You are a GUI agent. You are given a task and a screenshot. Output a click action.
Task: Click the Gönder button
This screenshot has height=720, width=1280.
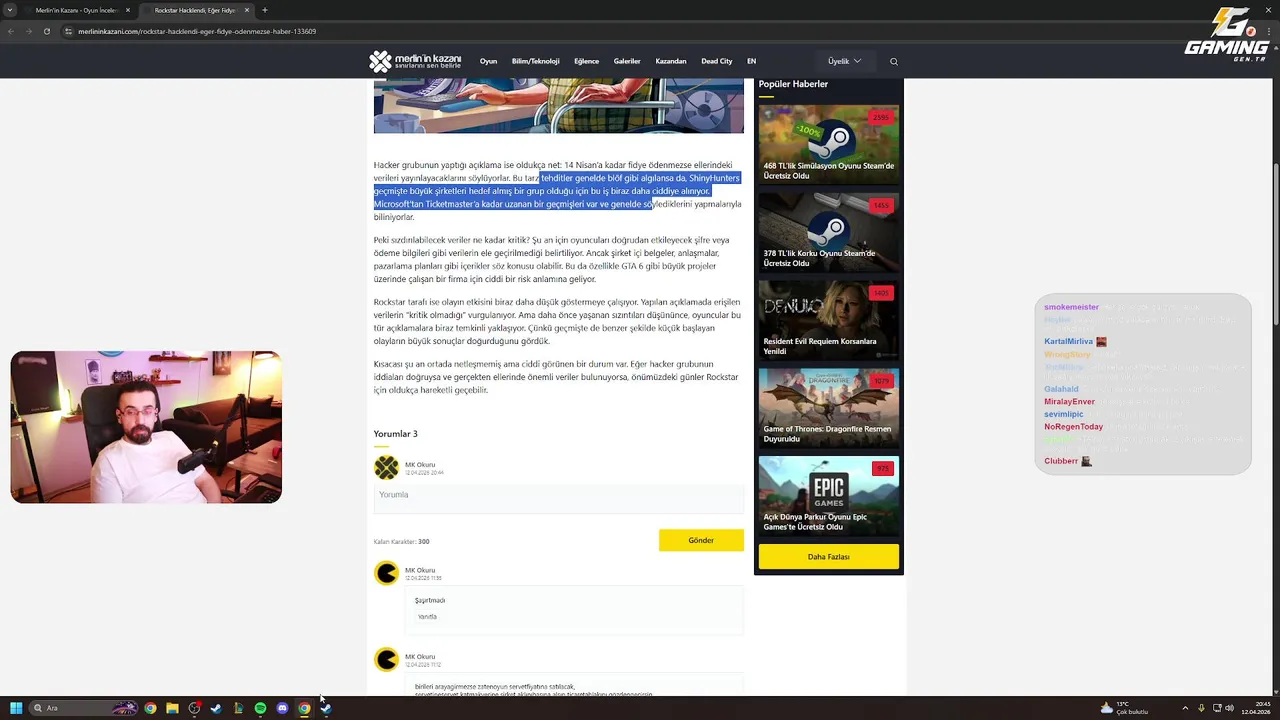click(701, 540)
